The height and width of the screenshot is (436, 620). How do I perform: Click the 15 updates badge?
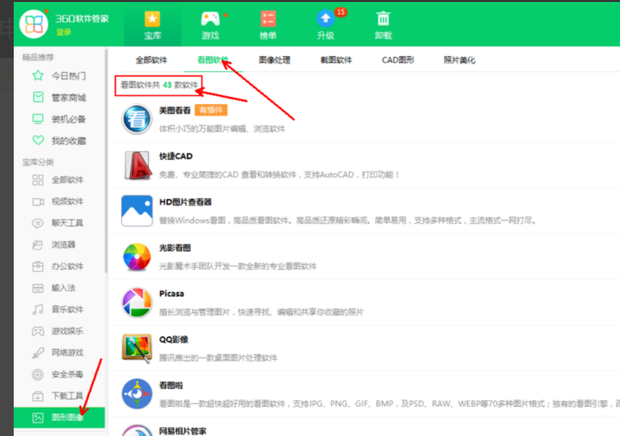[340, 12]
